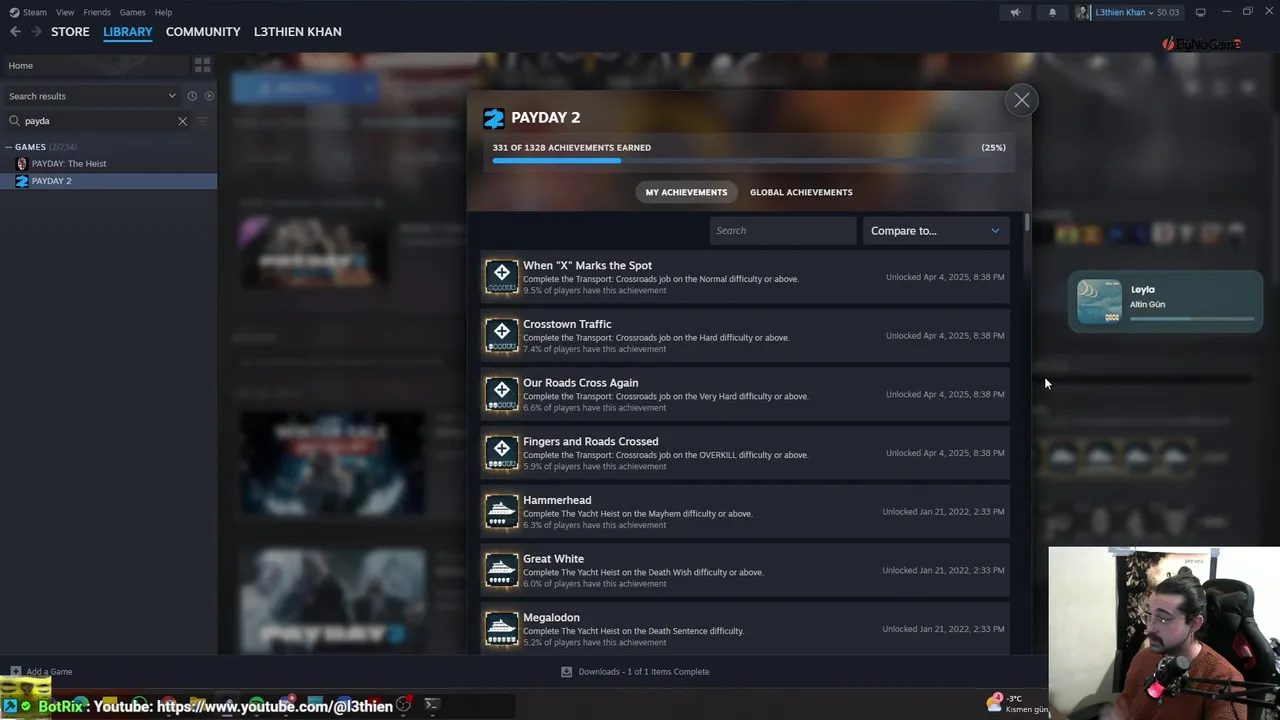The height and width of the screenshot is (720, 1280).
Task: Click the PAYDAY: The Heist game icon
Action: tap(22, 163)
